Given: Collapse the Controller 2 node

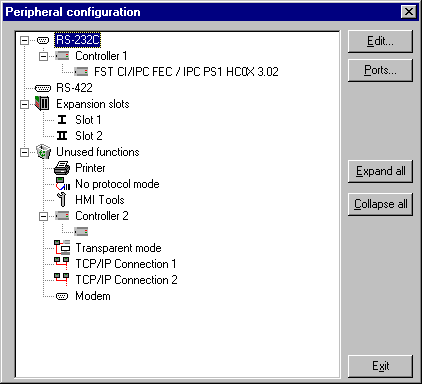Looking at the screenshot, I should pyautogui.click(x=43, y=216).
